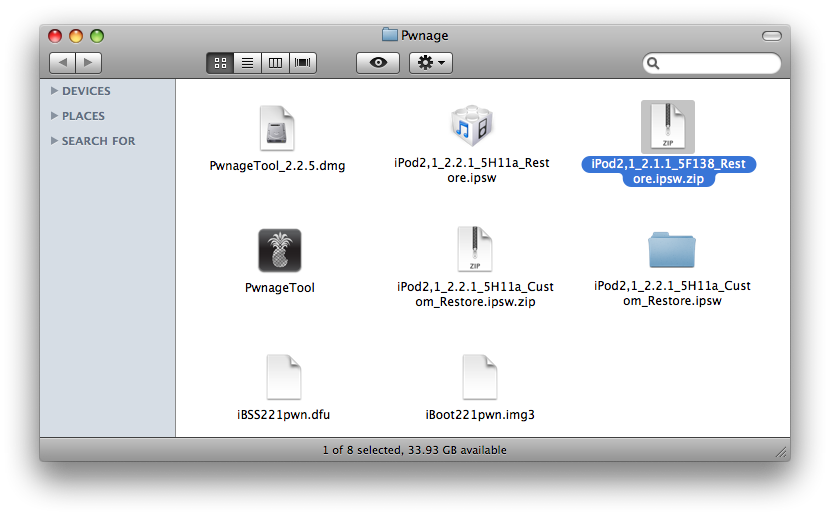Select the PwnageTool_2.2.5.dmg disk image
Image resolution: width=830 pixels, height=516 pixels.
tap(277, 128)
